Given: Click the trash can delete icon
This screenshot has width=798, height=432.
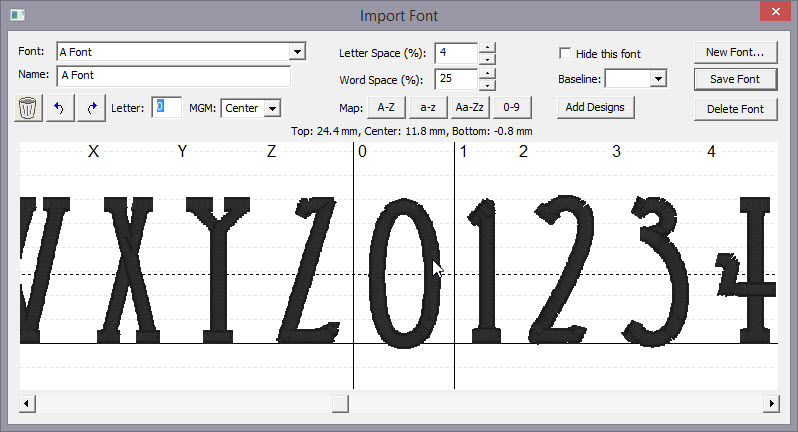Looking at the screenshot, I should pos(28,107).
